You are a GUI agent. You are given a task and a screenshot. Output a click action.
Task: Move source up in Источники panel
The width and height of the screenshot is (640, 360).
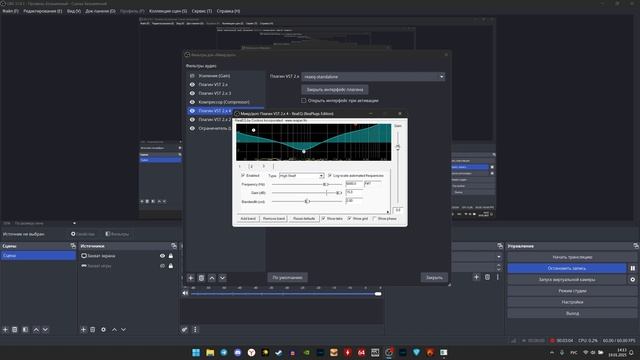point(114,329)
